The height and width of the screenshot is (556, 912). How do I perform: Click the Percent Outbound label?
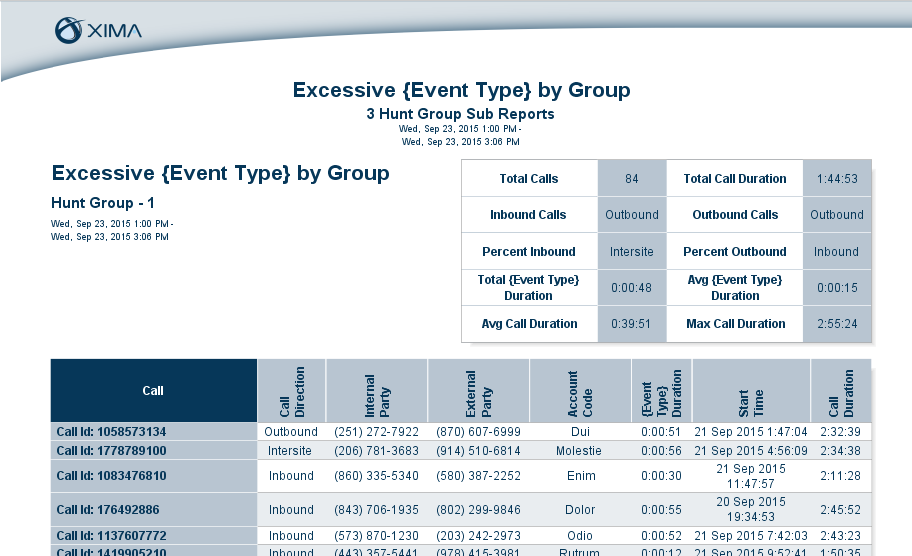tap(735, 252)
